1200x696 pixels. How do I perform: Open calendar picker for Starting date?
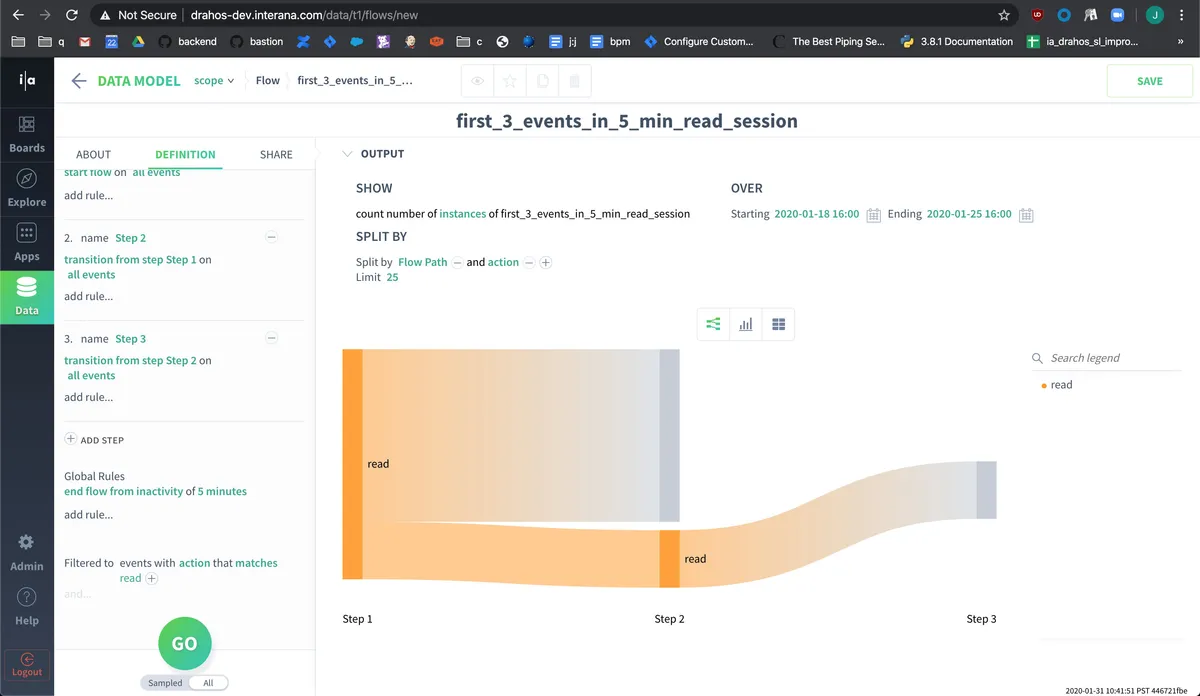873,215
